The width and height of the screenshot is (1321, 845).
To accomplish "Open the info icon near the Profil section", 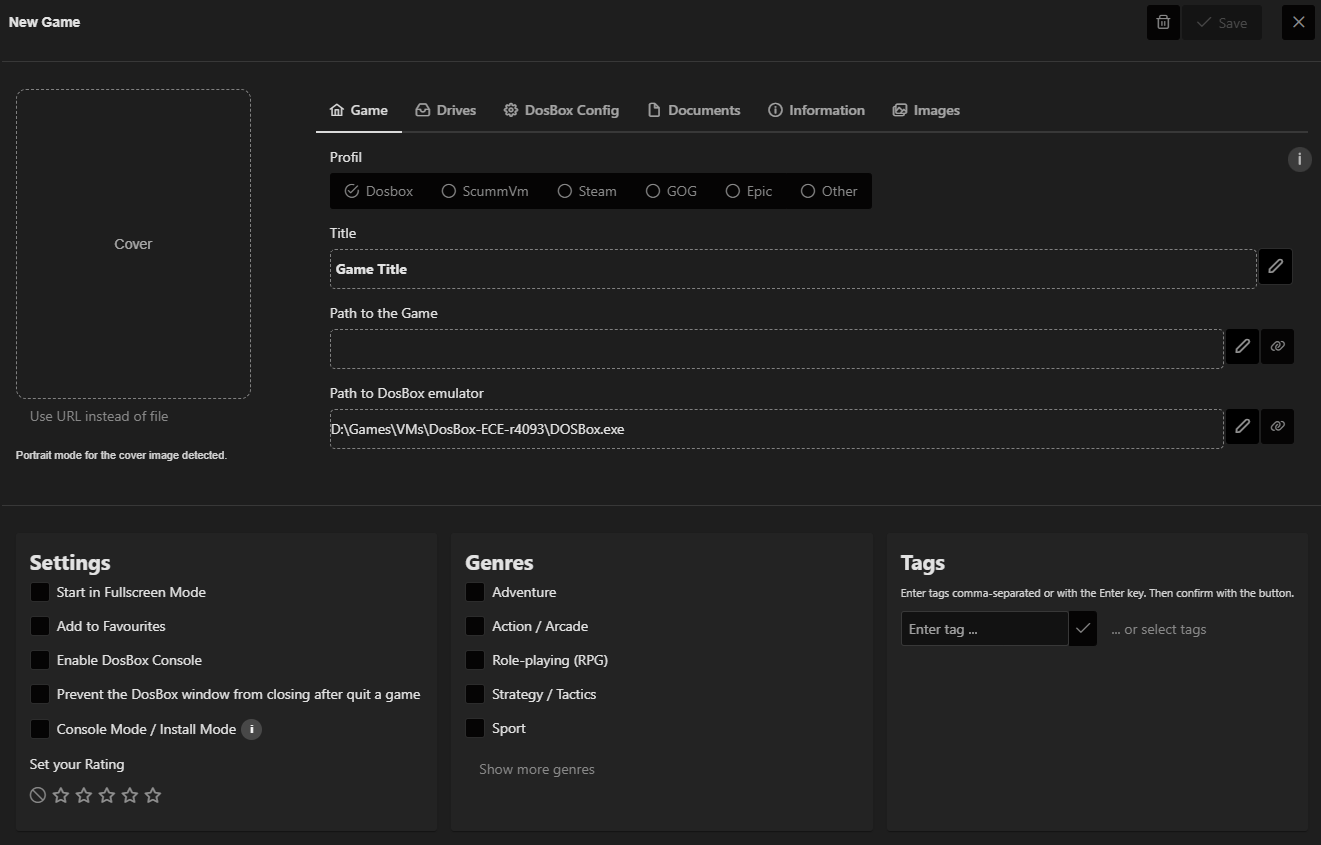I will click(1299, 159).
